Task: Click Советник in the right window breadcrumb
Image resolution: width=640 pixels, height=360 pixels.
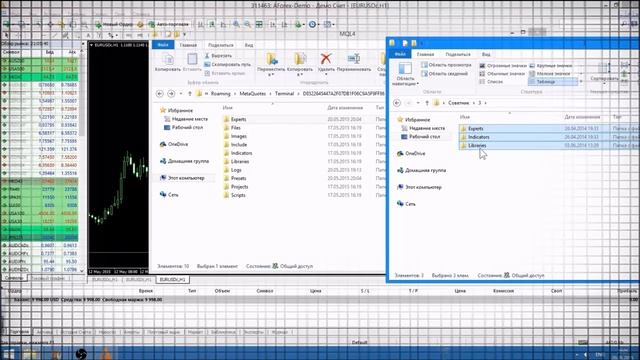Action: 458,103
